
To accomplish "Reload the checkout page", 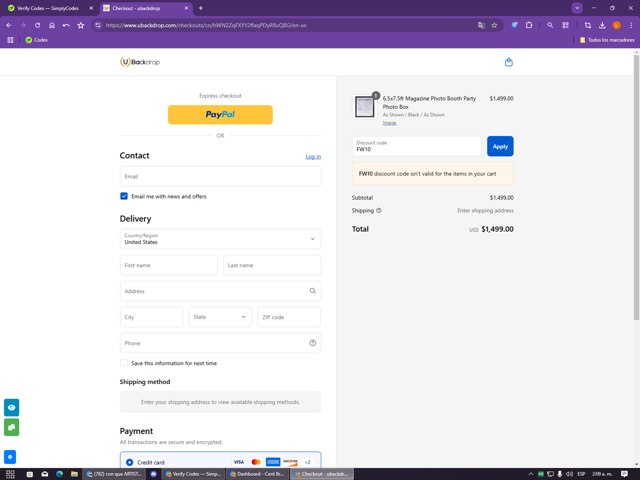I will pyautogui.click(x=38, y=25).
